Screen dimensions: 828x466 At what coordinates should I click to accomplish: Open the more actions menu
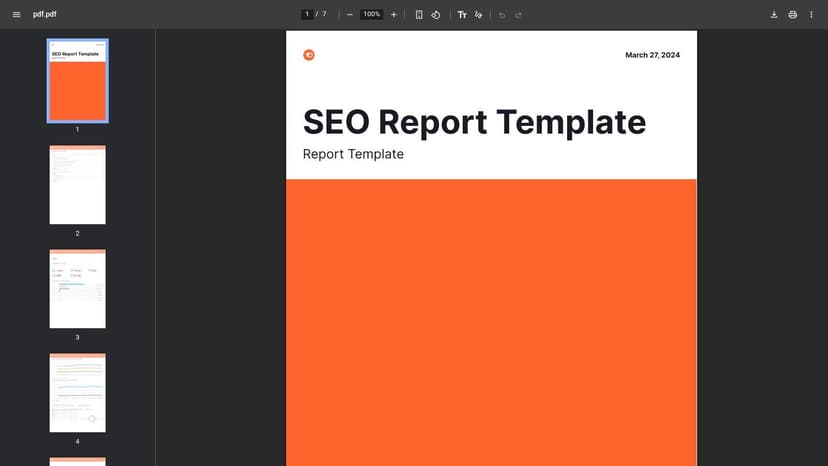pos(812,15)
